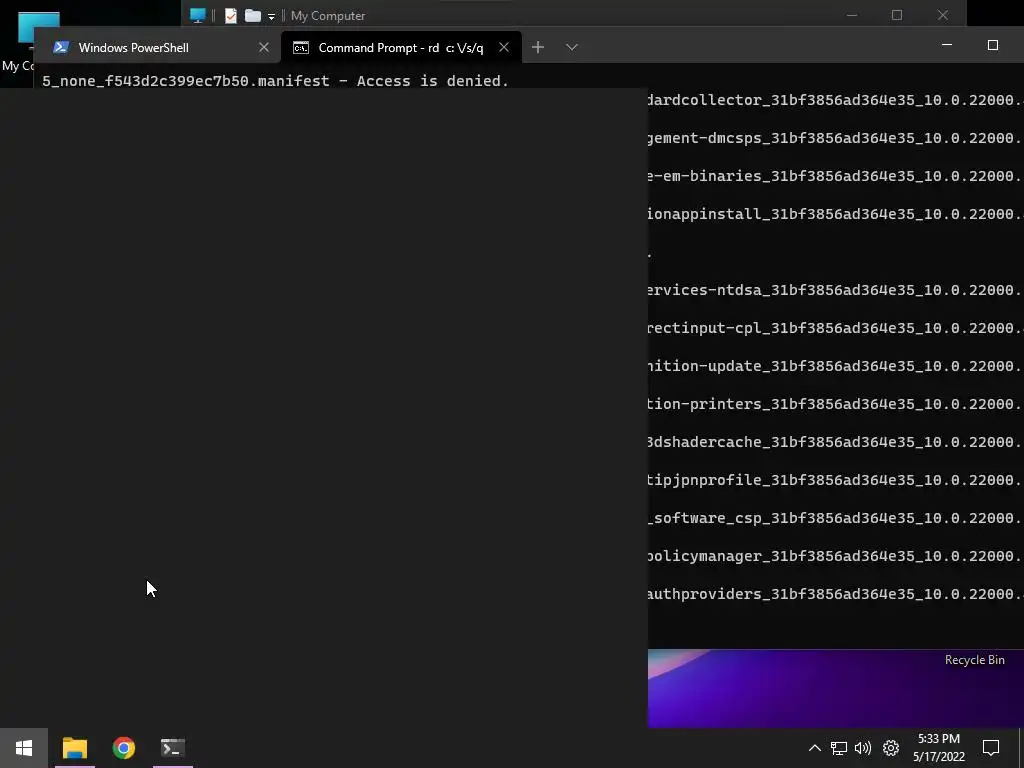
Task: Click New Folder icon in My Computer toolbar
Action: 253,15
